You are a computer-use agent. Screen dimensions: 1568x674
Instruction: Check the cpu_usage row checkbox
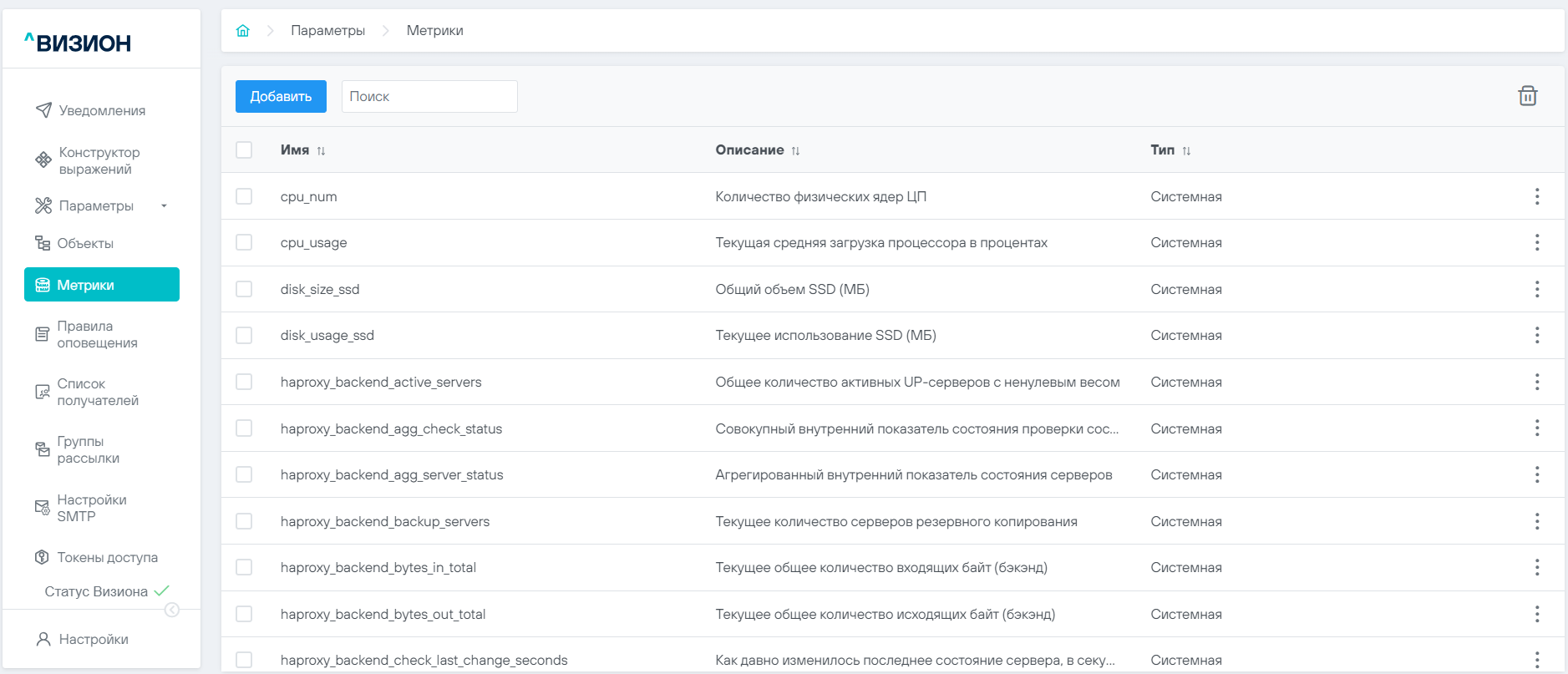(x=244, y=242)
